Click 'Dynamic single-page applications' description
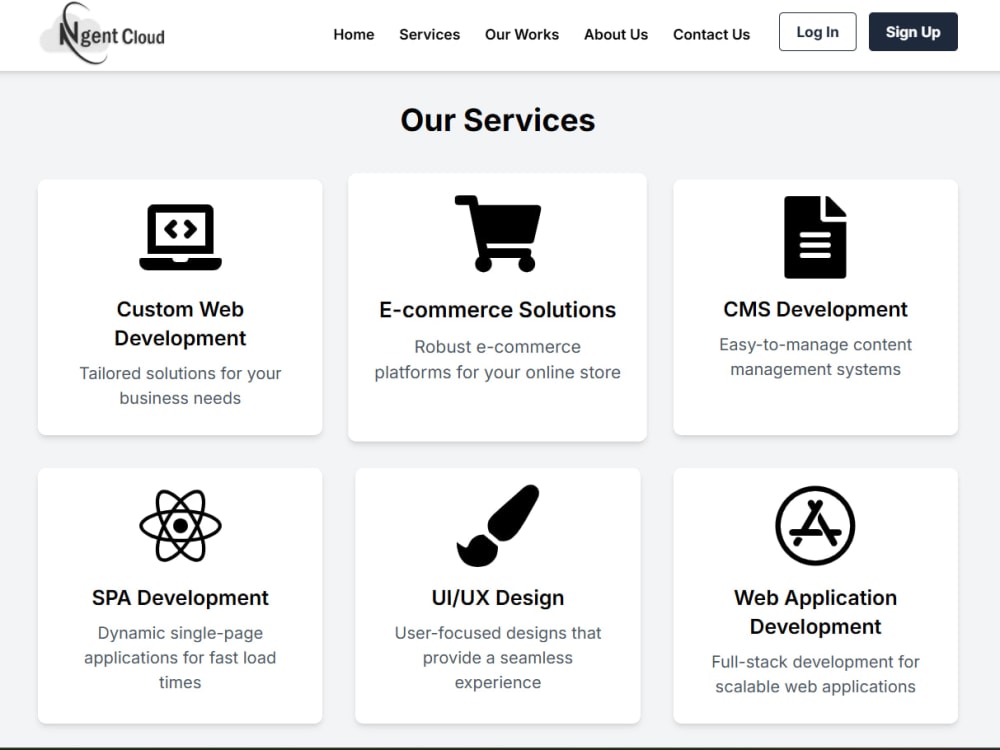The image size is (1000, 750). point(180,658)
